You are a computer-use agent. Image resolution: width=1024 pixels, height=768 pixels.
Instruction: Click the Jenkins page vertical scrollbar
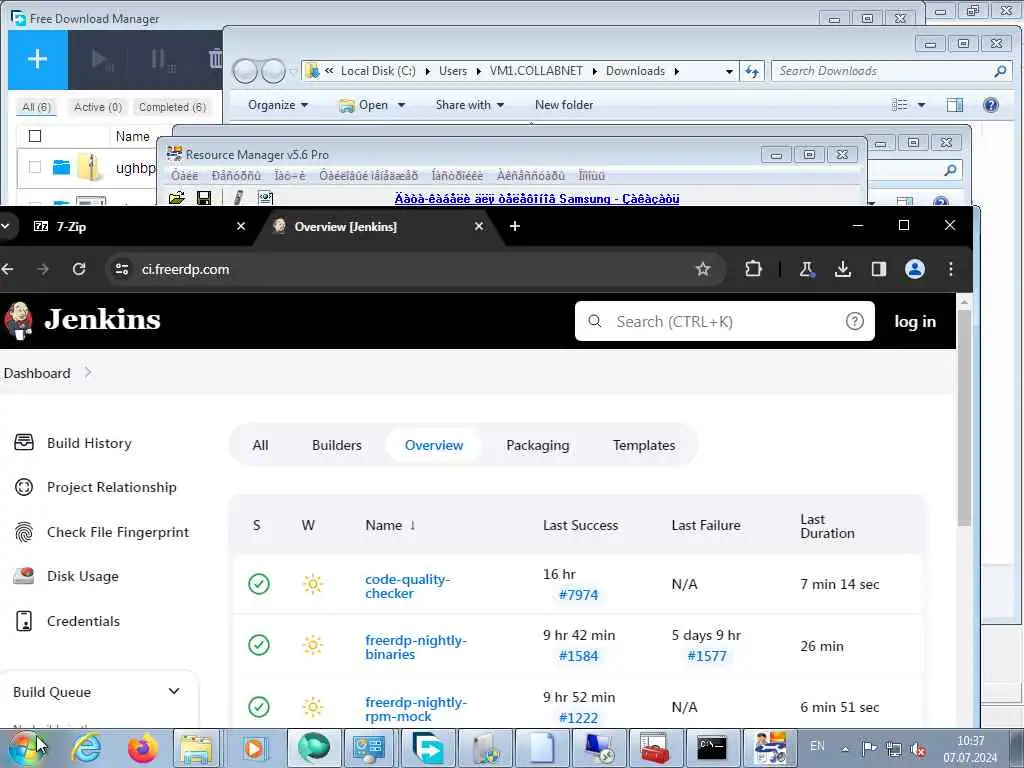click(x=964, y=417)
